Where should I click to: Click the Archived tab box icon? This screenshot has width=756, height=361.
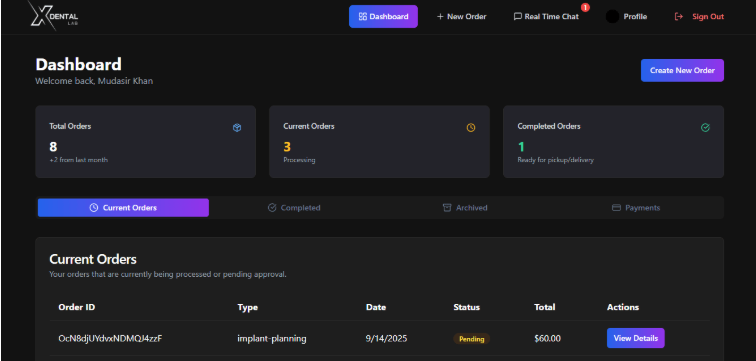(x=447, y=208)
